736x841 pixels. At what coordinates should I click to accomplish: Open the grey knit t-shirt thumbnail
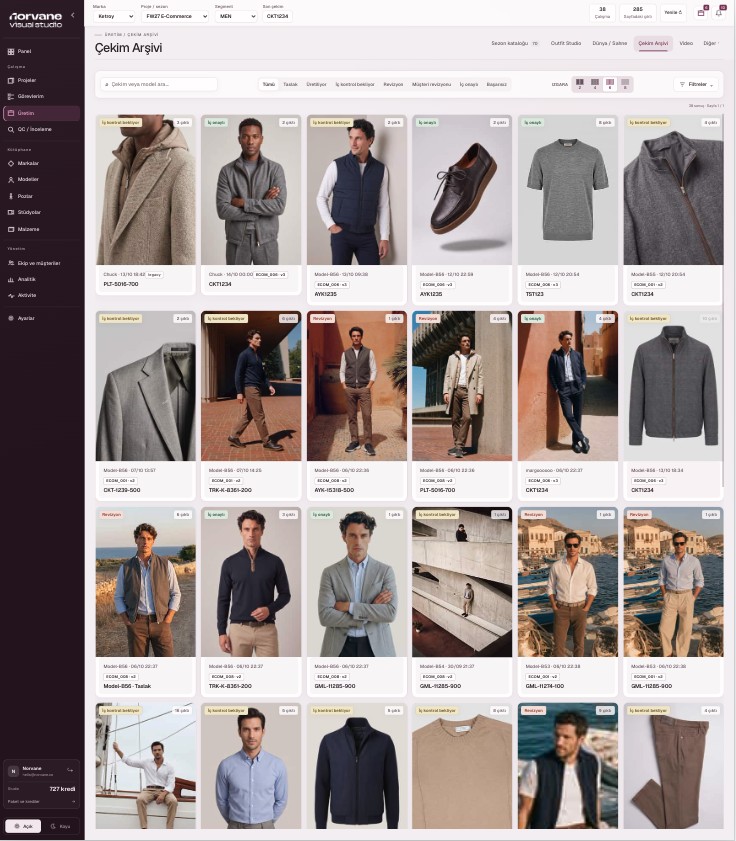tap(568, 190)
